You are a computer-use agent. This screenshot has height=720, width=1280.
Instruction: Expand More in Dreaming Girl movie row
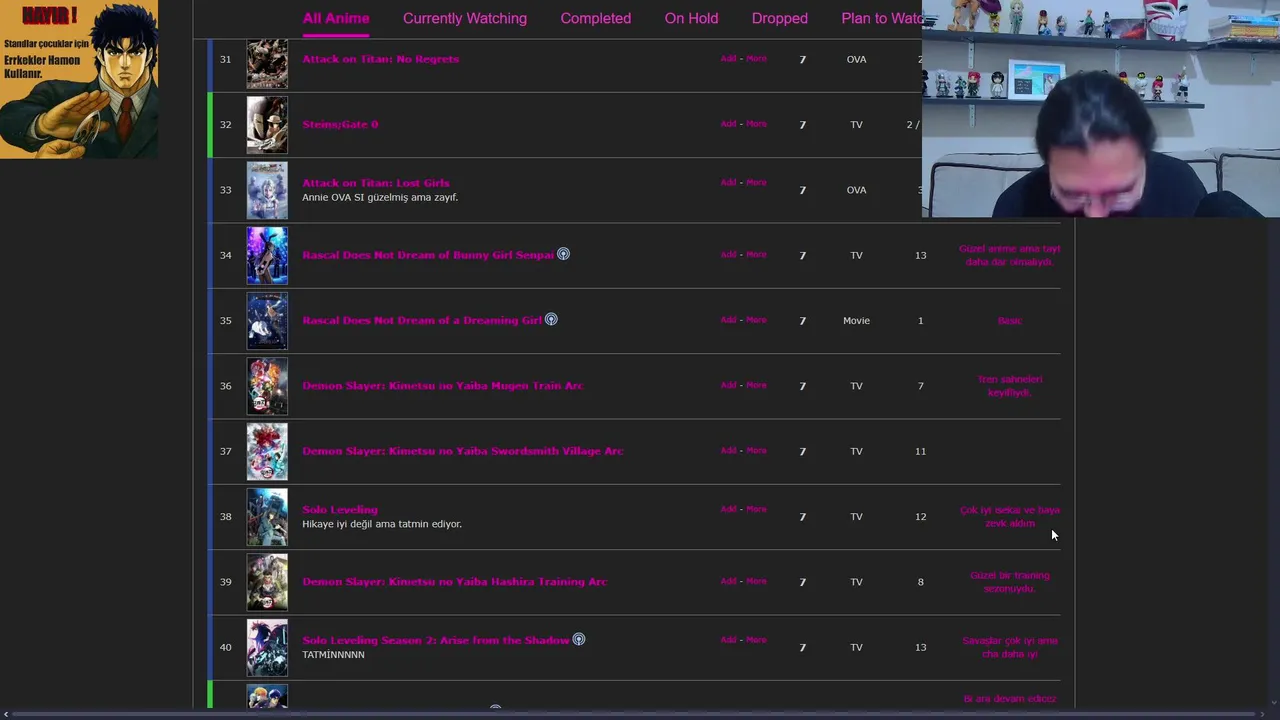[756, 320]
